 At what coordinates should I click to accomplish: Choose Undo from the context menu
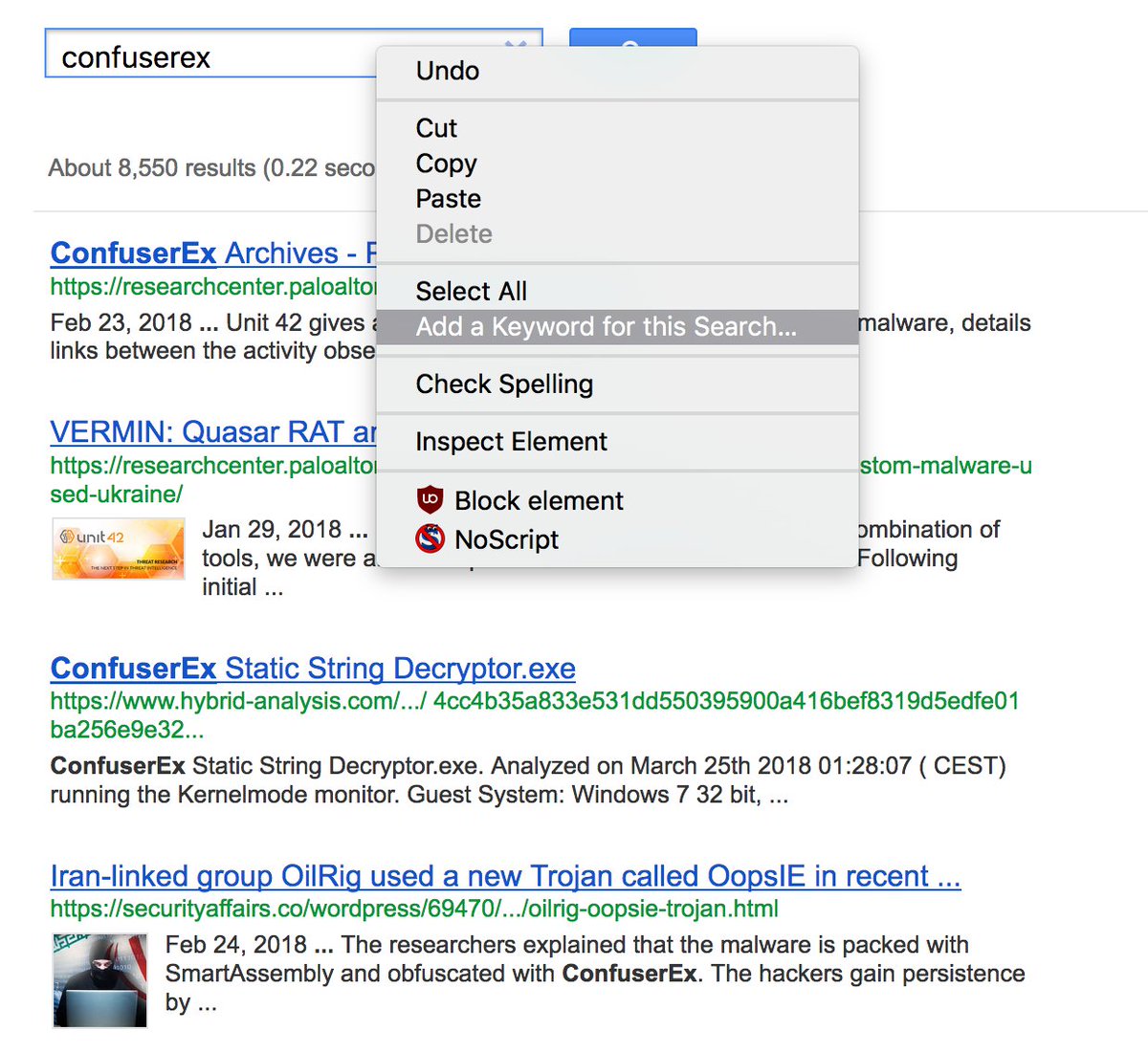(x=617, y=71)
